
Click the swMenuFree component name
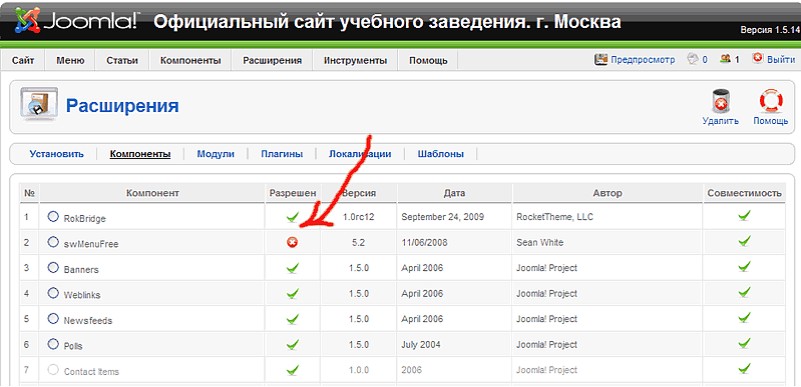(x=91, y=244)
